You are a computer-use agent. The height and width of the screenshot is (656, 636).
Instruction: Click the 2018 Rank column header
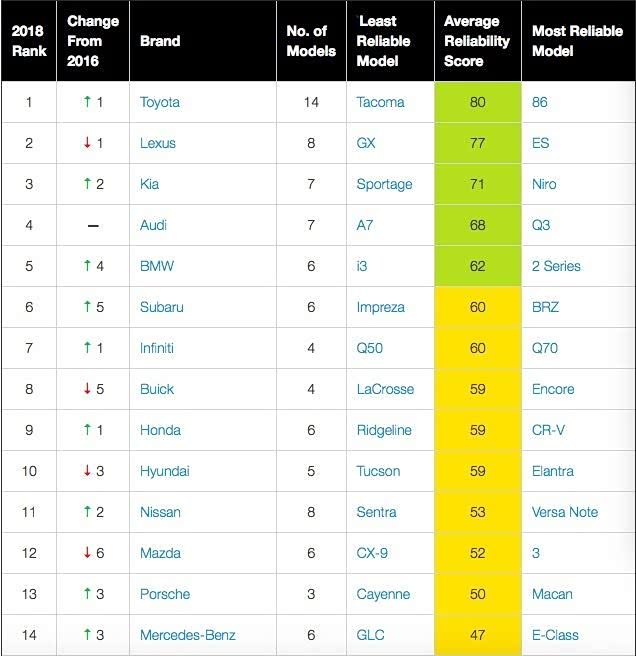coord(28,41)
